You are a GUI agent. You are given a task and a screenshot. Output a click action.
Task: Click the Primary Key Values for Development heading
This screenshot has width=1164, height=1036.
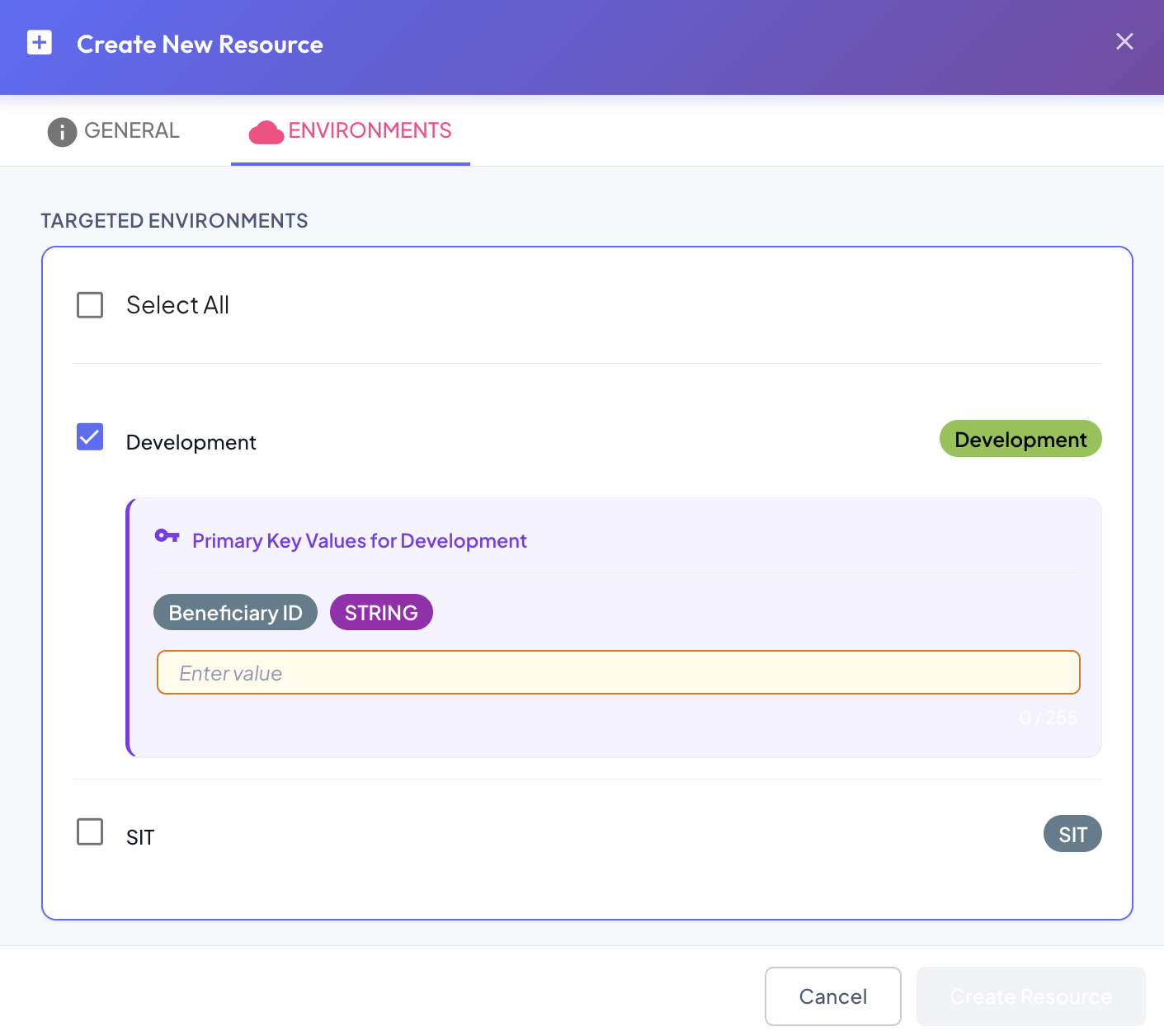(x=360, y=541)
